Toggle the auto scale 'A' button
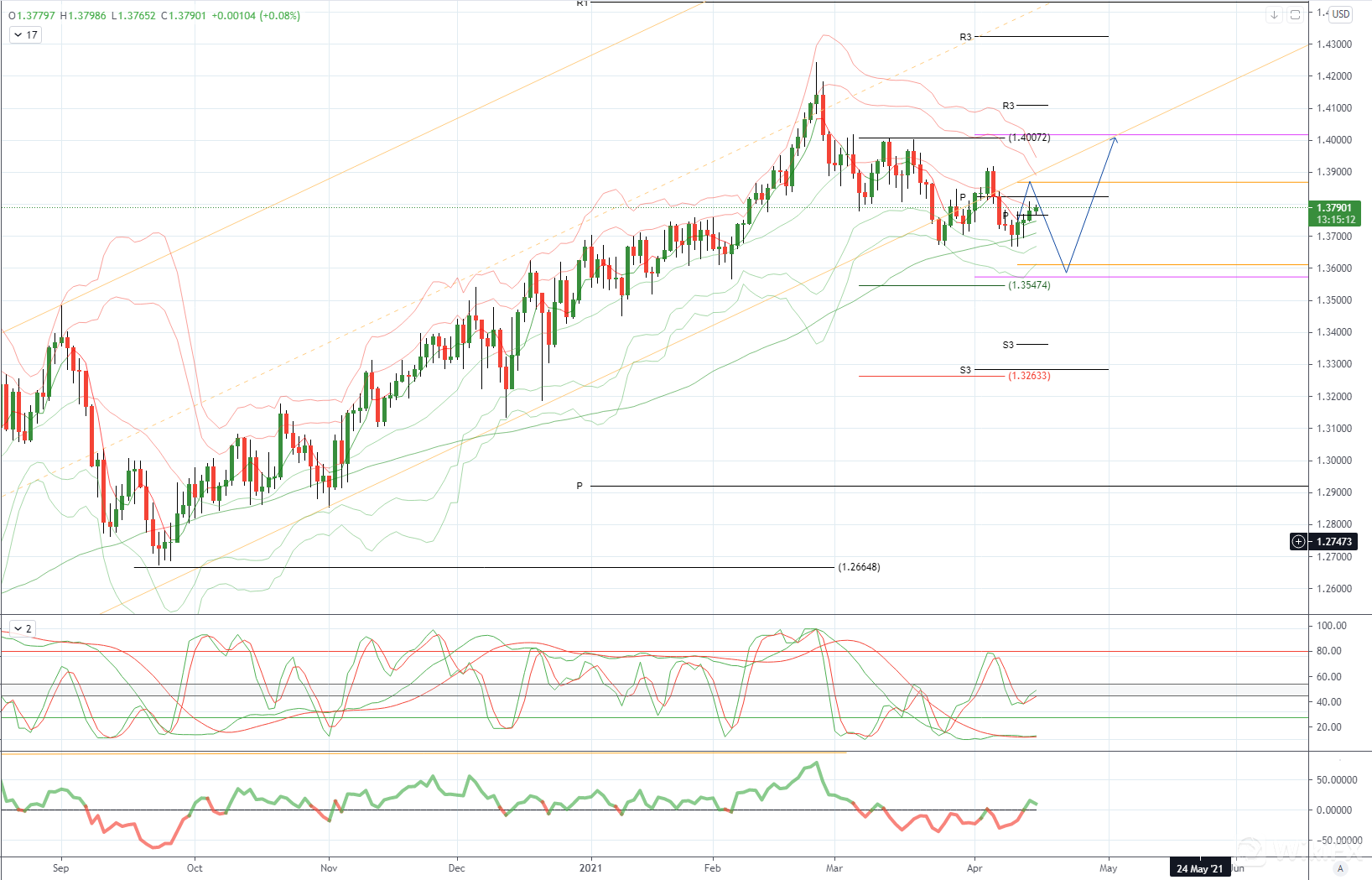The image size is (1372, 880). (x=1340, y=868)
